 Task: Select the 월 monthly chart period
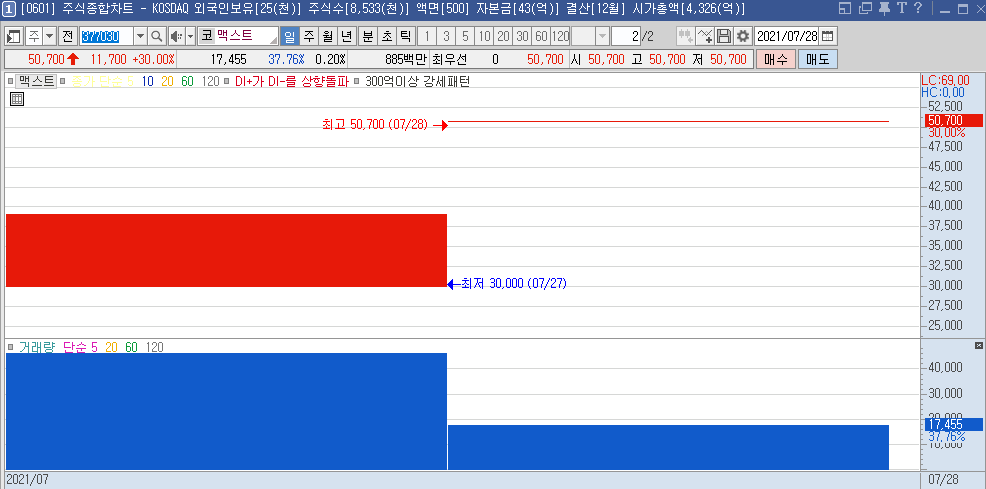(x=328, y=36)
